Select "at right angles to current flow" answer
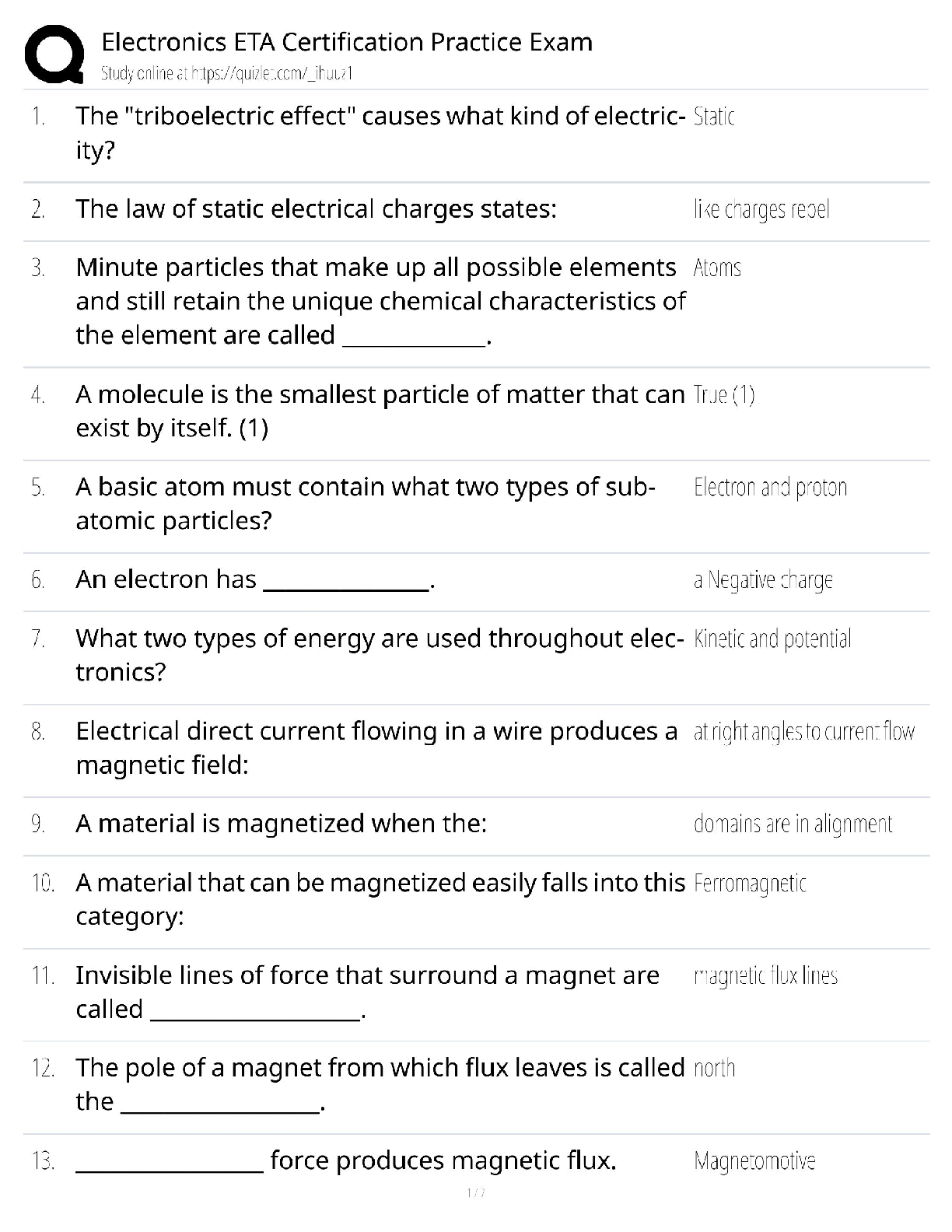This screenshot has height=1232, width=952. [803, 732]
